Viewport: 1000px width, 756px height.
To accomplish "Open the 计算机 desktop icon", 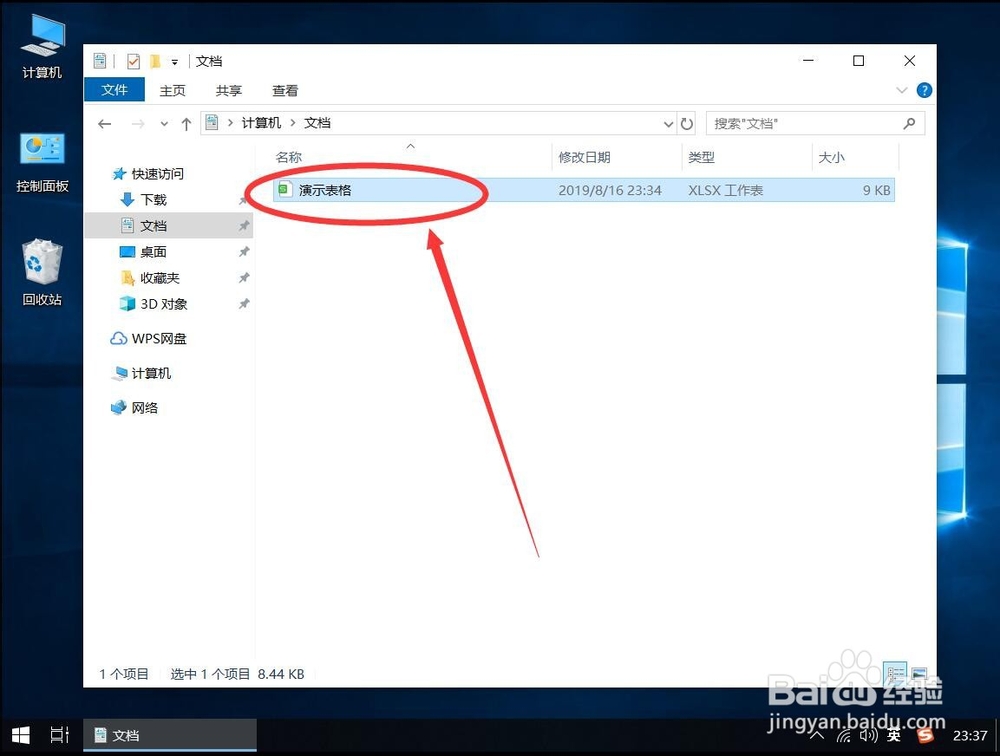I will [41, 45].
